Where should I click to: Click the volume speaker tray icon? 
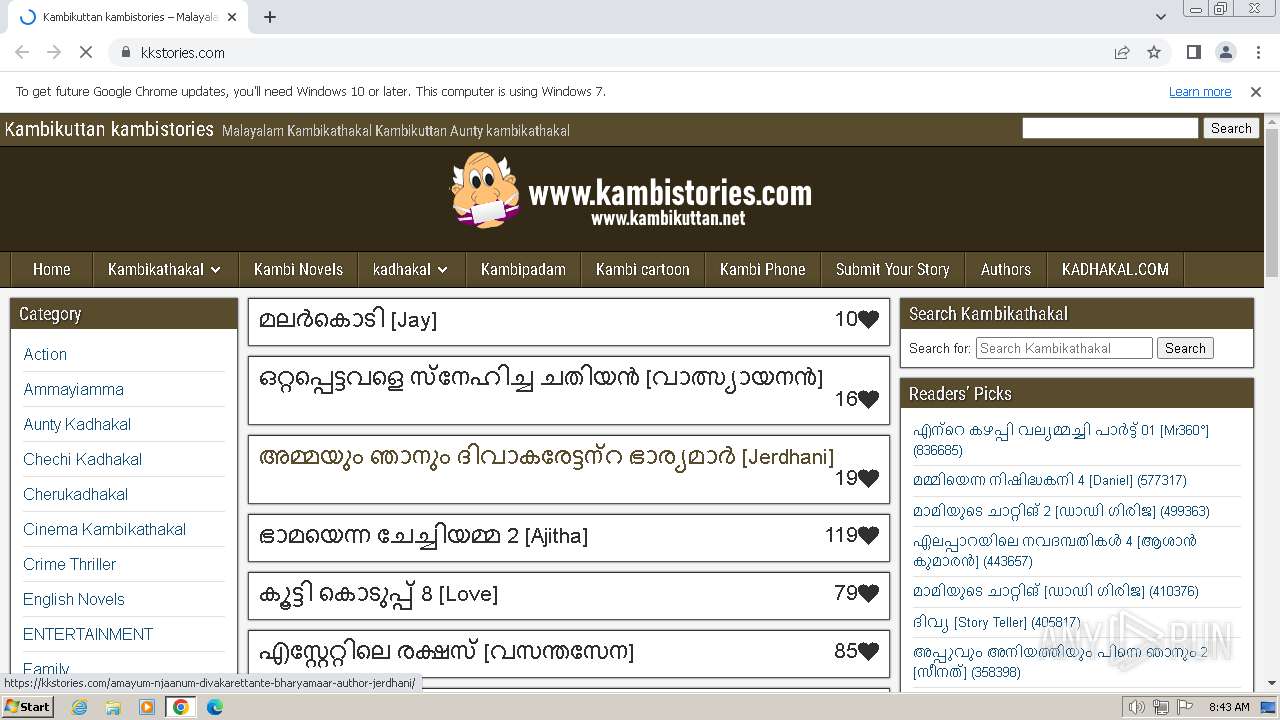1136,707
